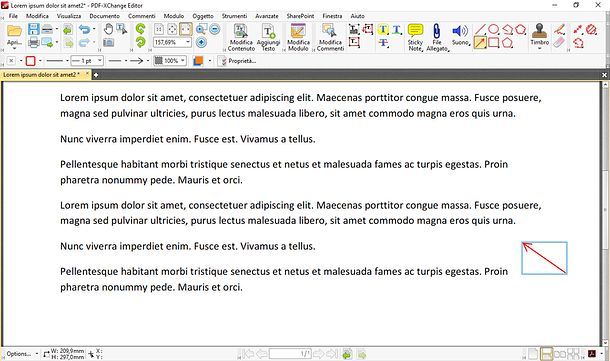The height and width of the screenshot is (361, 610).
Task: Close the document tab with X
Action: pos(87,74)
